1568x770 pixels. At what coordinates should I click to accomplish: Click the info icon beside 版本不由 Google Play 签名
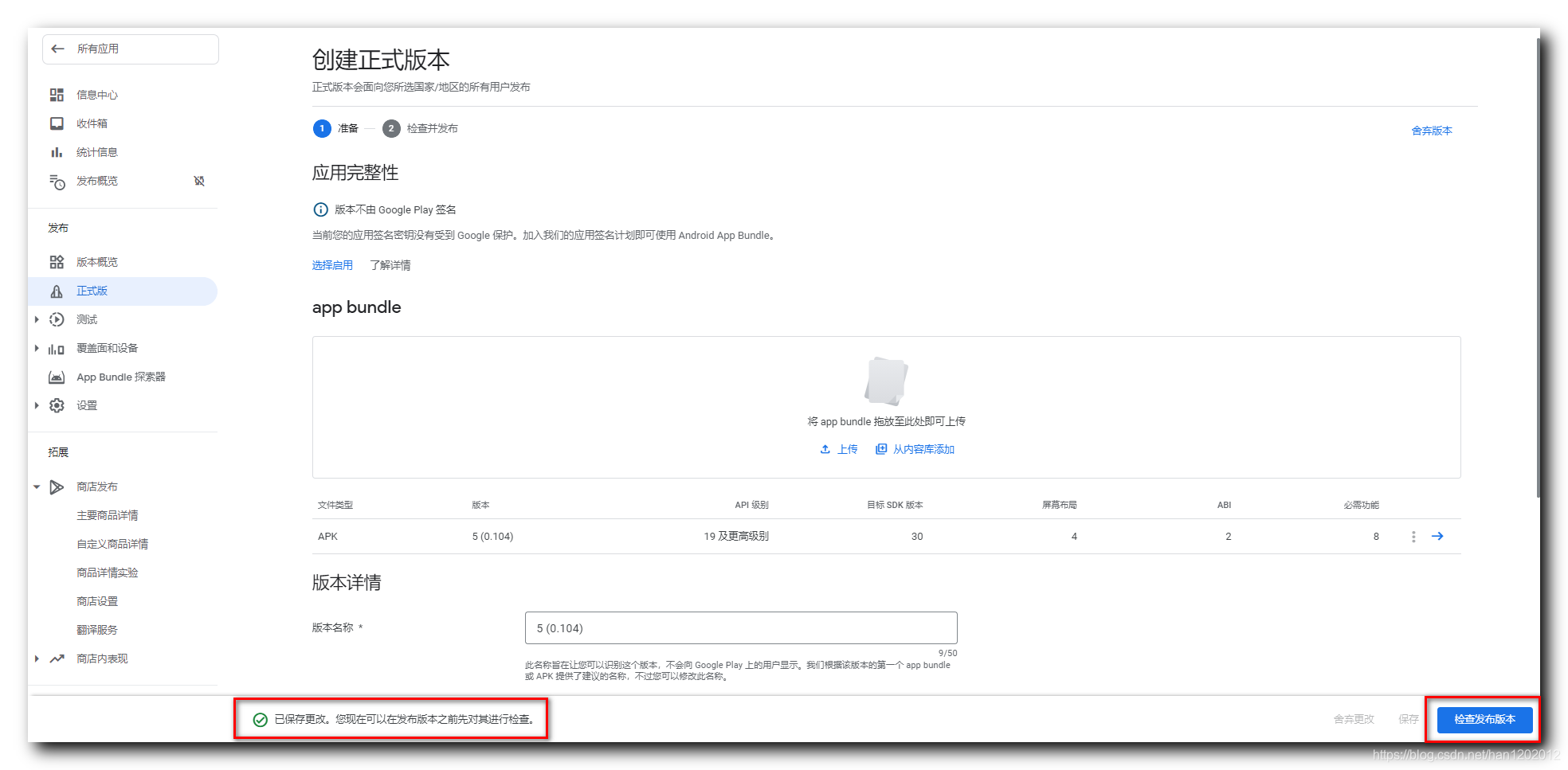click(x=320, y=209)
